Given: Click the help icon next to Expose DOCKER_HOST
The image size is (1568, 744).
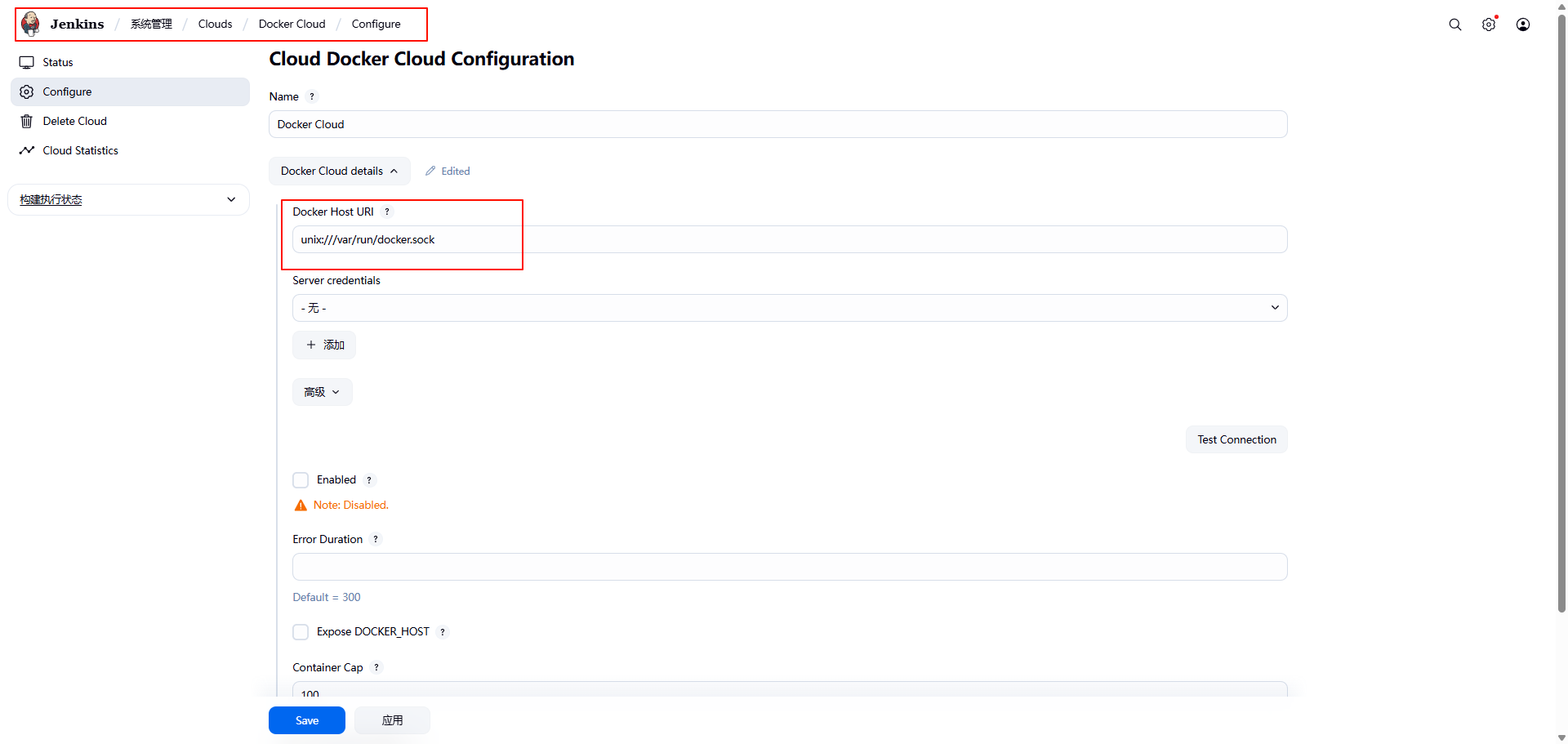Looking at the screenshot, I should [x=443, y=632].
